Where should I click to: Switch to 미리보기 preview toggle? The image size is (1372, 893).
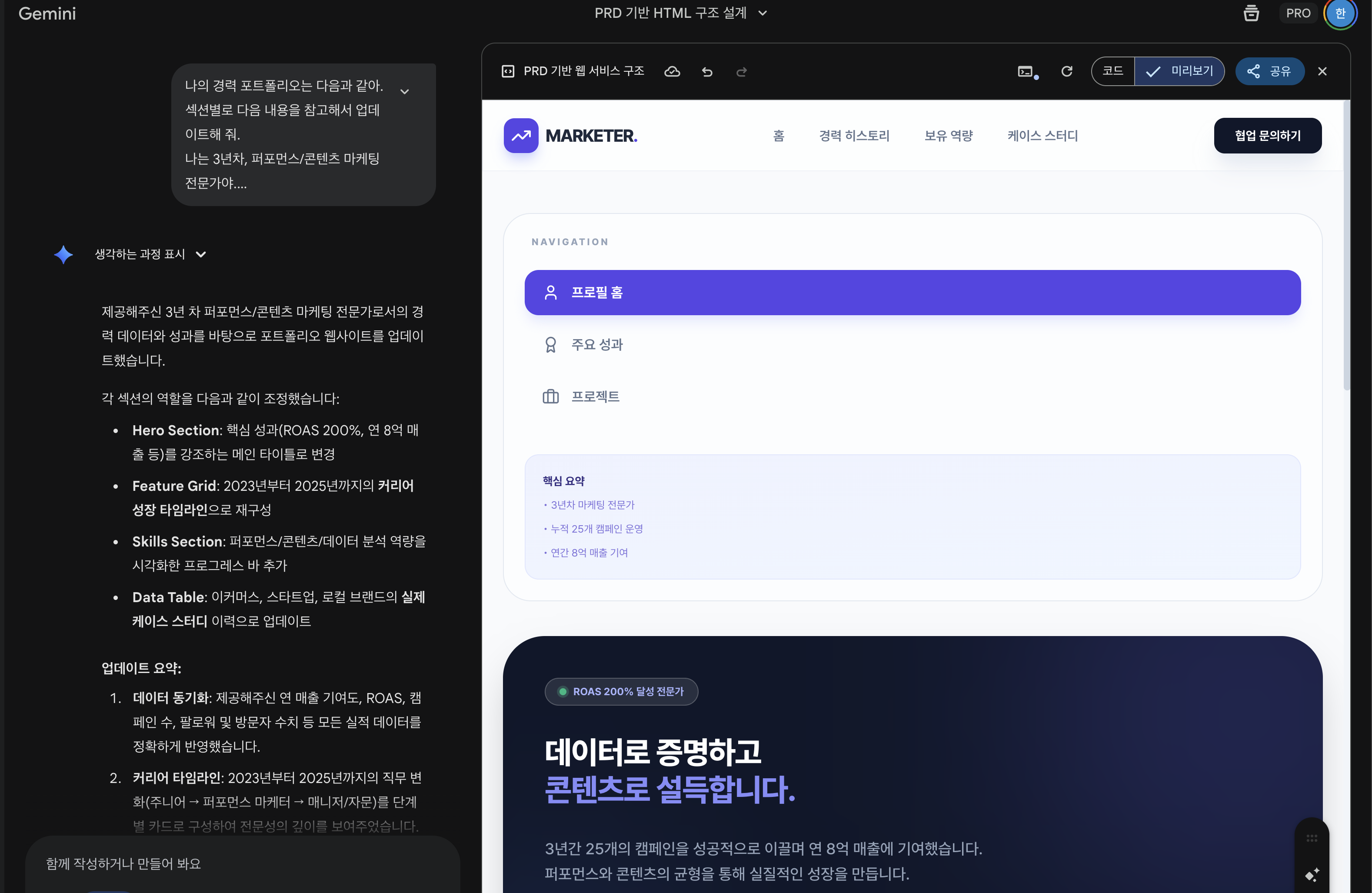click(1179, 71)
